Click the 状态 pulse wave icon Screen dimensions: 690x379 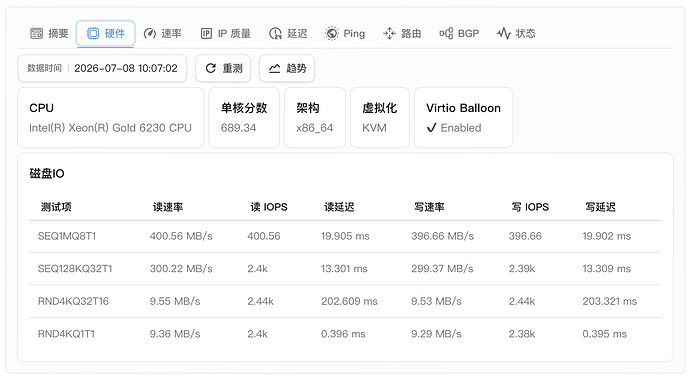point(503,33)
